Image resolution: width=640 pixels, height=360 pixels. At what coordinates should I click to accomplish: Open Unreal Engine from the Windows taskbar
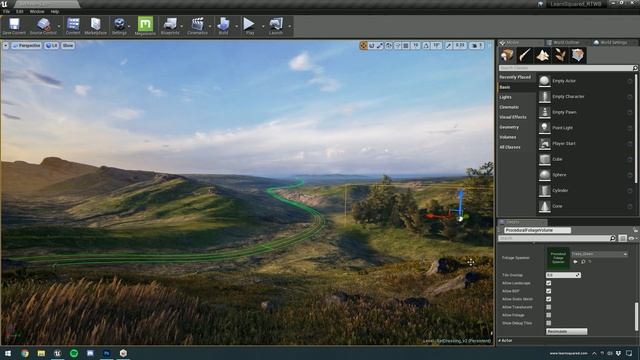point(57,353)
